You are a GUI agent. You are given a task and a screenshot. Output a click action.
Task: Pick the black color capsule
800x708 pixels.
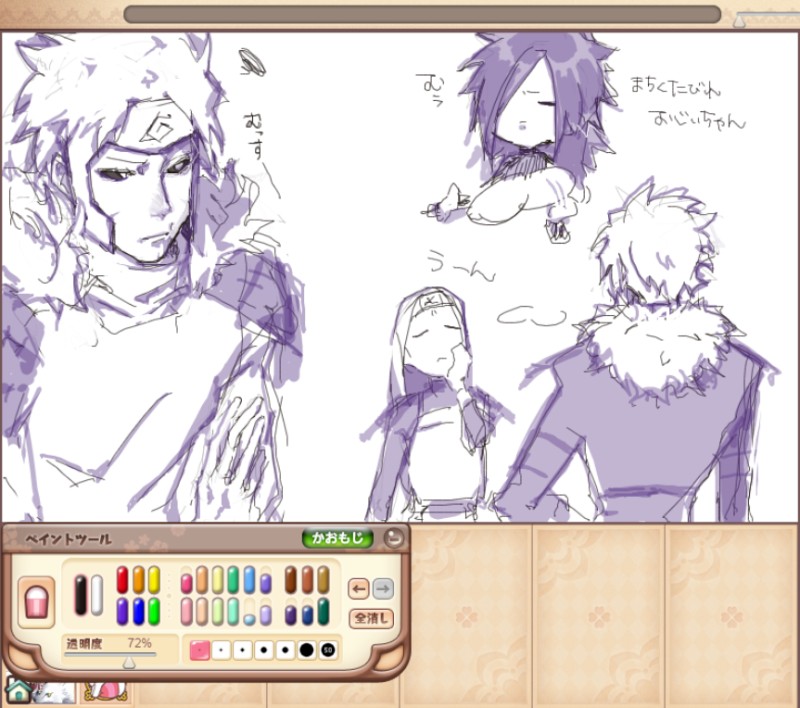coord(81,595)
